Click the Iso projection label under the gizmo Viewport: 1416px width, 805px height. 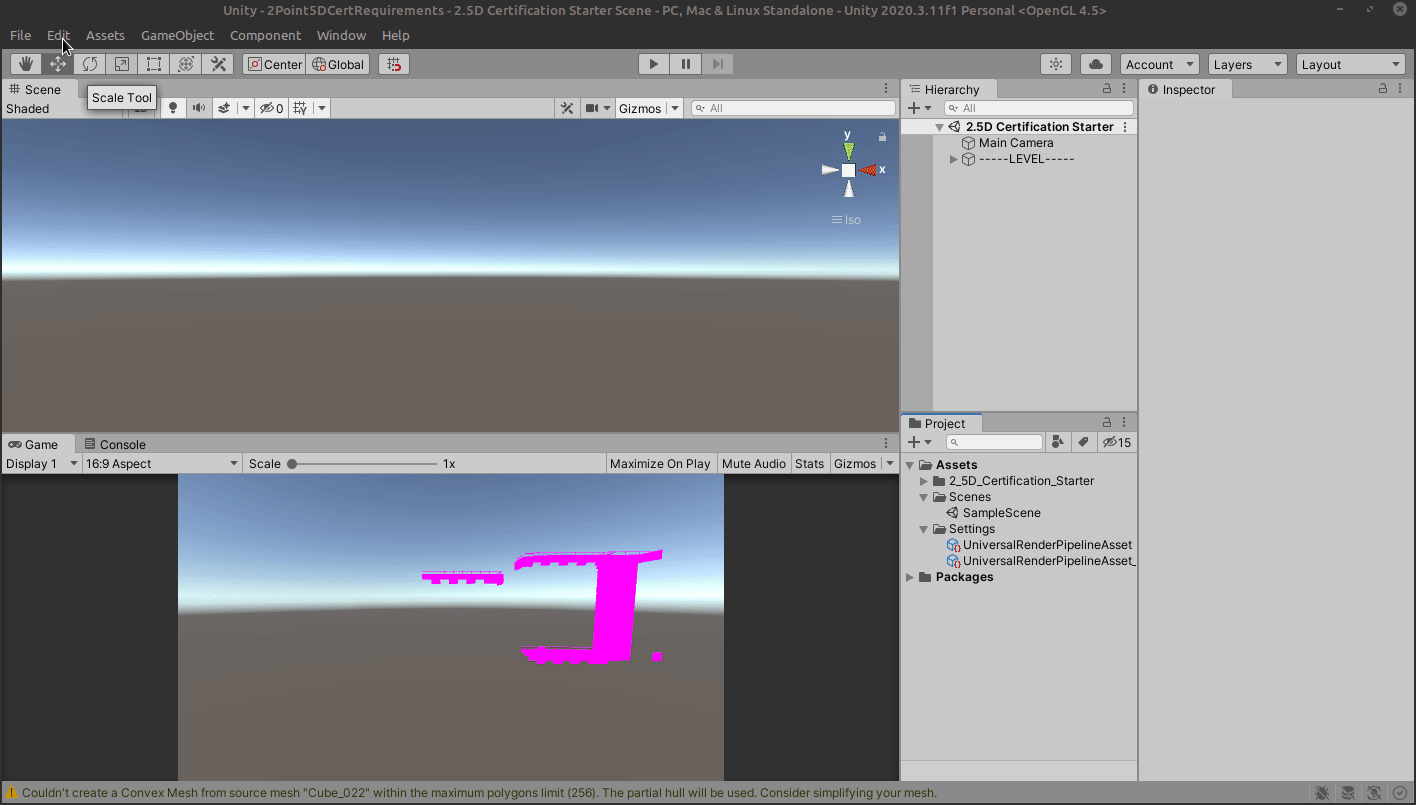[847, 220]
